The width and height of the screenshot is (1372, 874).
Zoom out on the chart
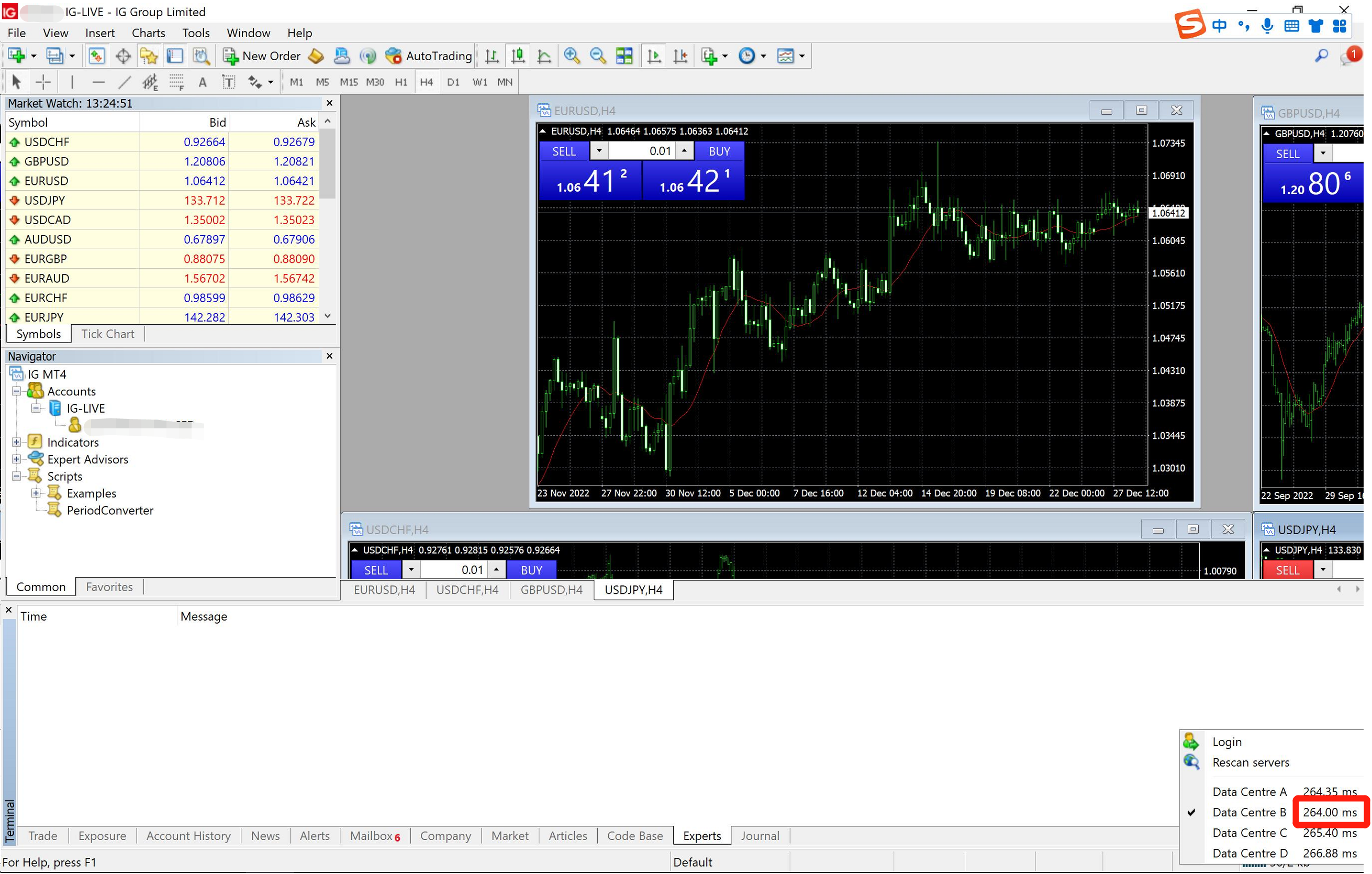pyautogui.click(x=598, y=56)
